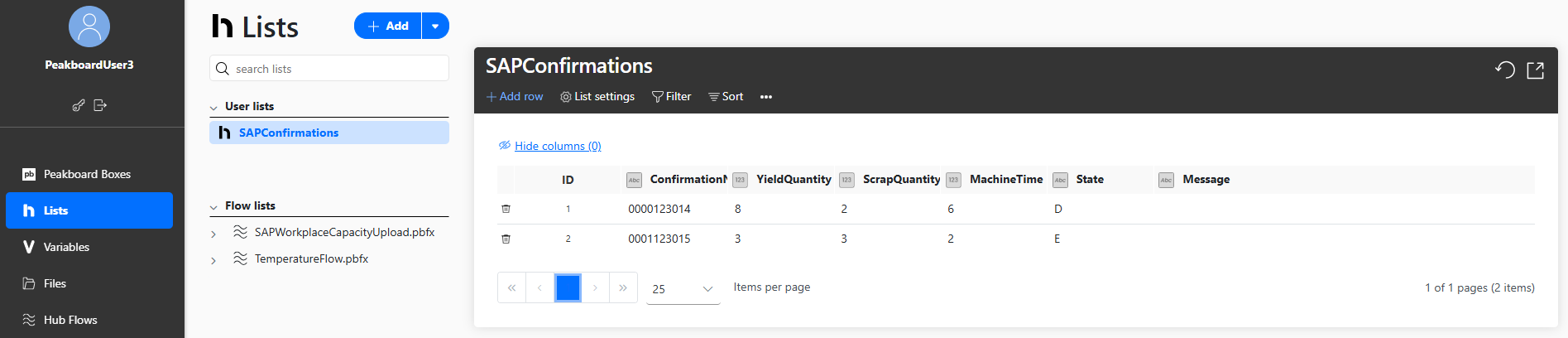Expand the TemperatureFlow.pbfx flow

coord(213,261)
